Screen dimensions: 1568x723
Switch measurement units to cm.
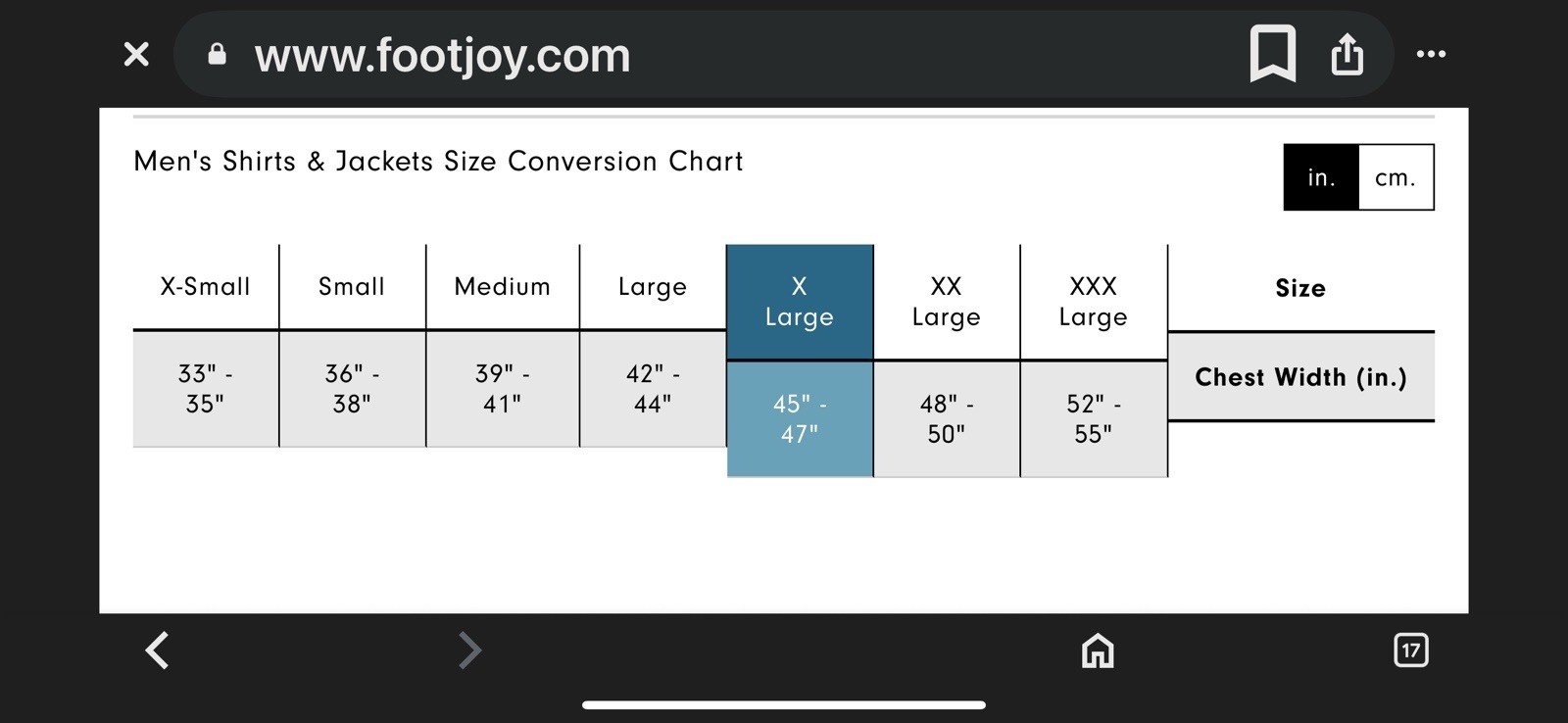(1396, 177)
